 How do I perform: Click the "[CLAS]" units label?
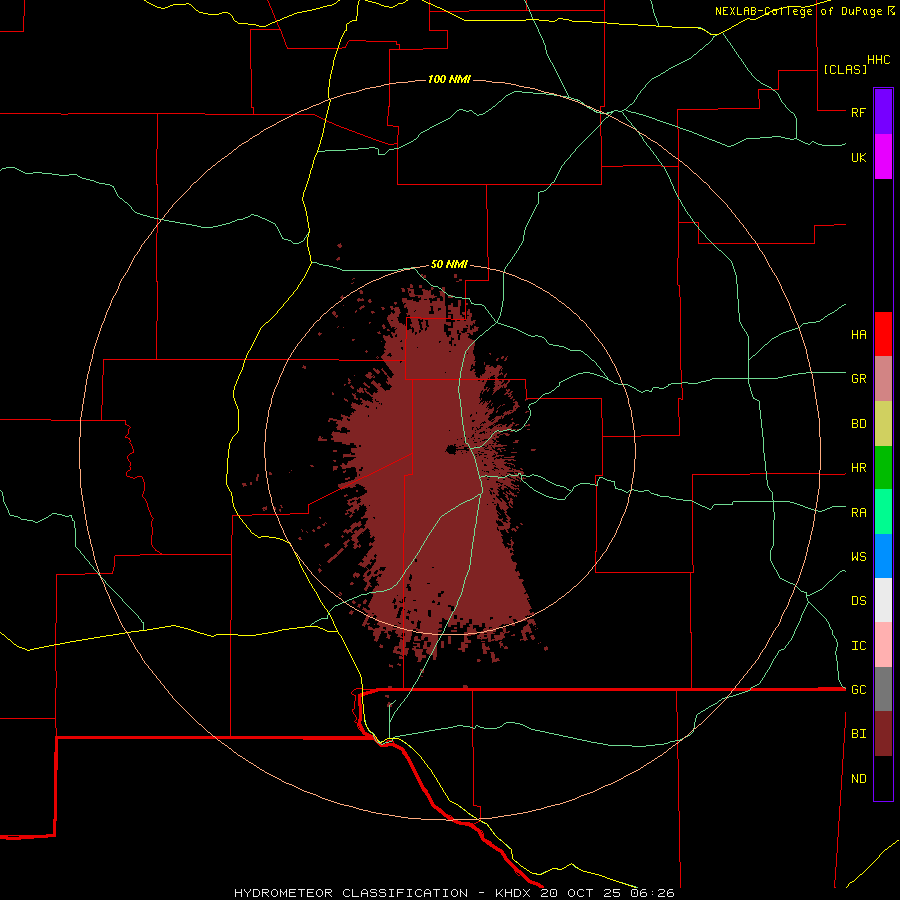tap(845, 69)
